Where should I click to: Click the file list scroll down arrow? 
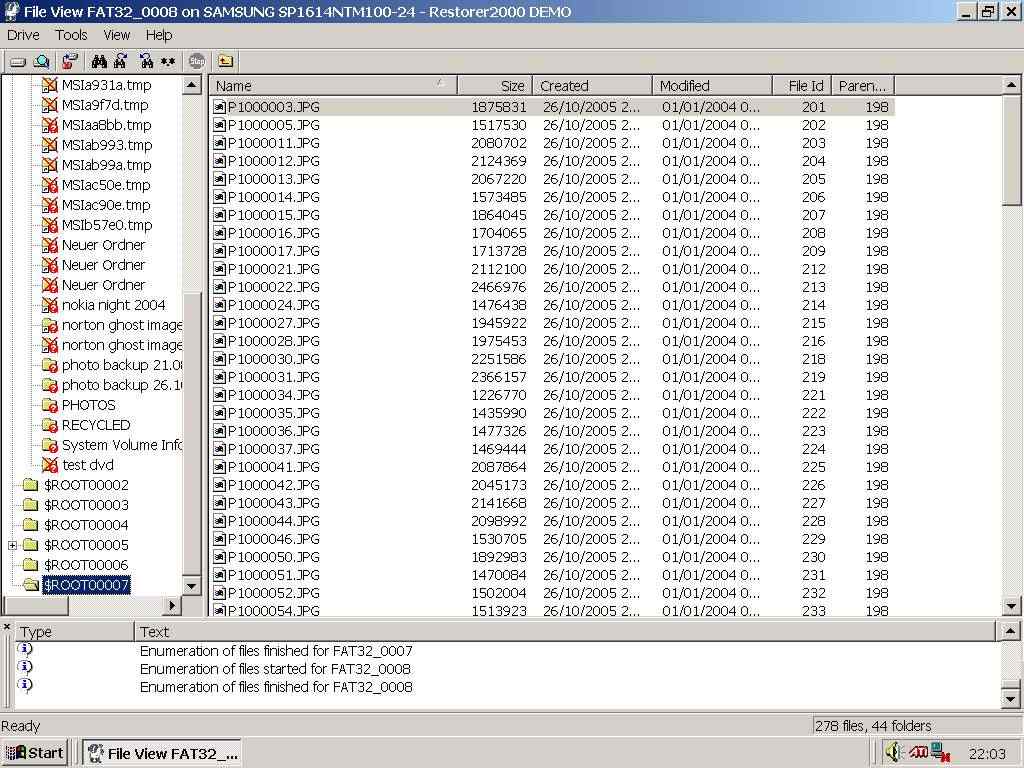pyautogui.click(x=1011, y=606)
